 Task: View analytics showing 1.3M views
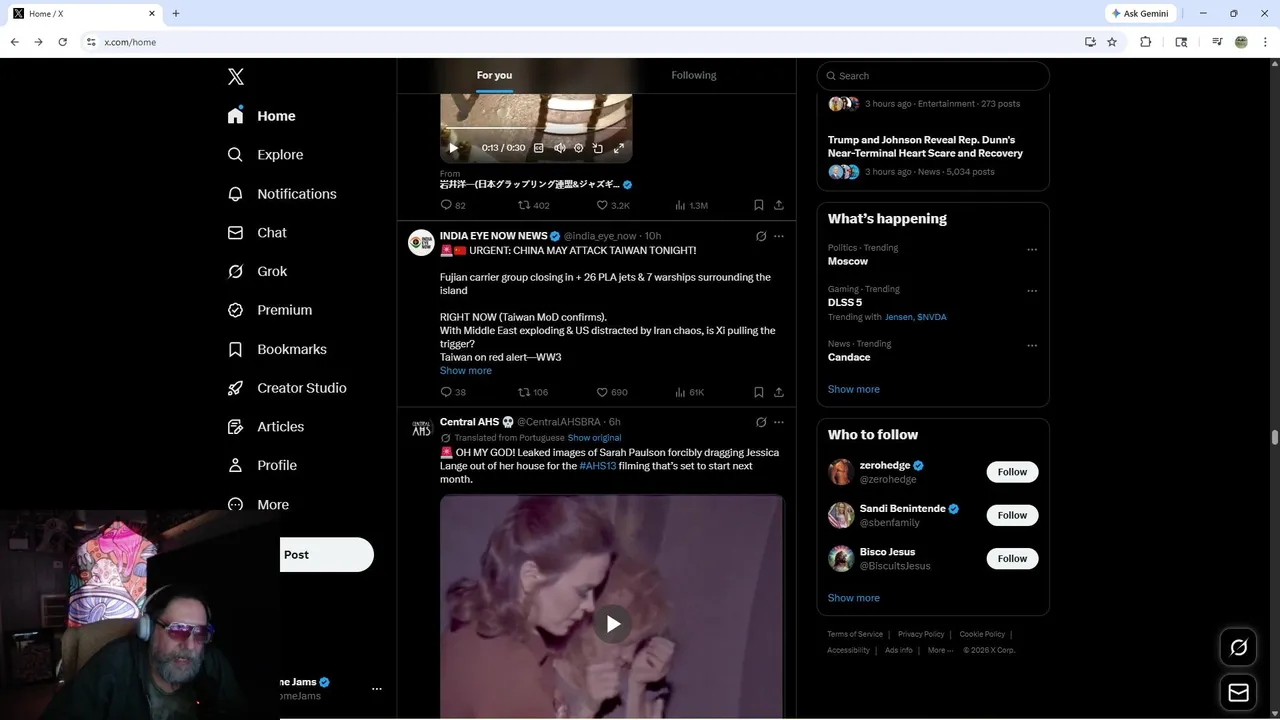[691, 205]
